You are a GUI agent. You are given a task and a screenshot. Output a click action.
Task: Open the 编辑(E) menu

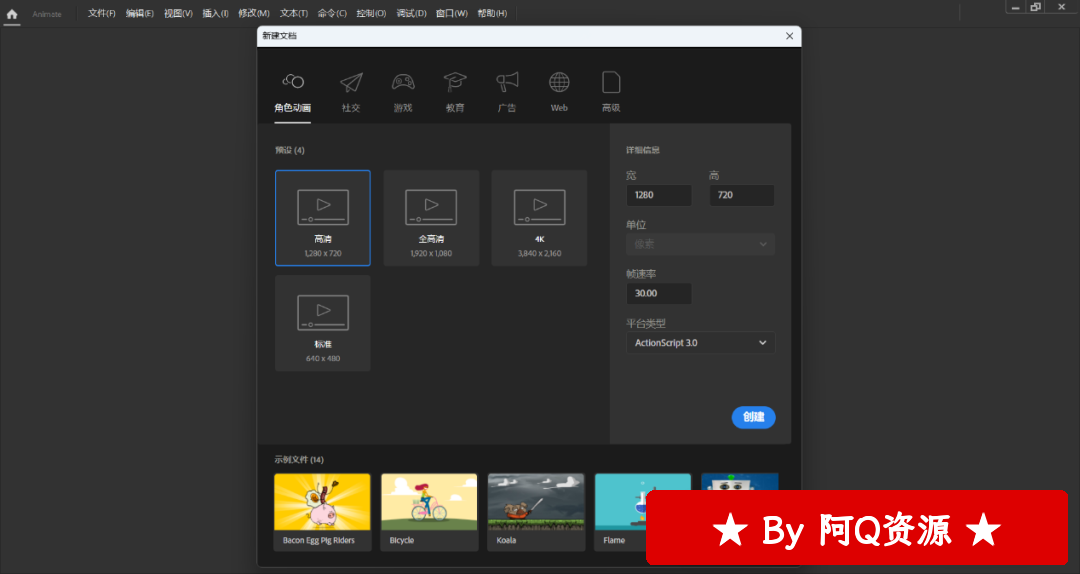139,13
